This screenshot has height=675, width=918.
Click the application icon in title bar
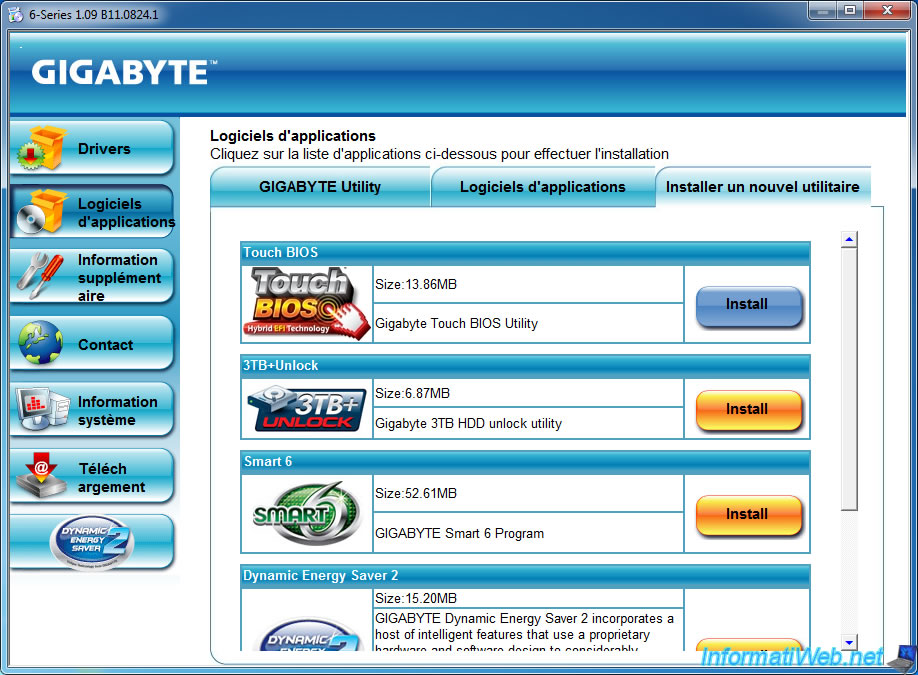point(15,14)
